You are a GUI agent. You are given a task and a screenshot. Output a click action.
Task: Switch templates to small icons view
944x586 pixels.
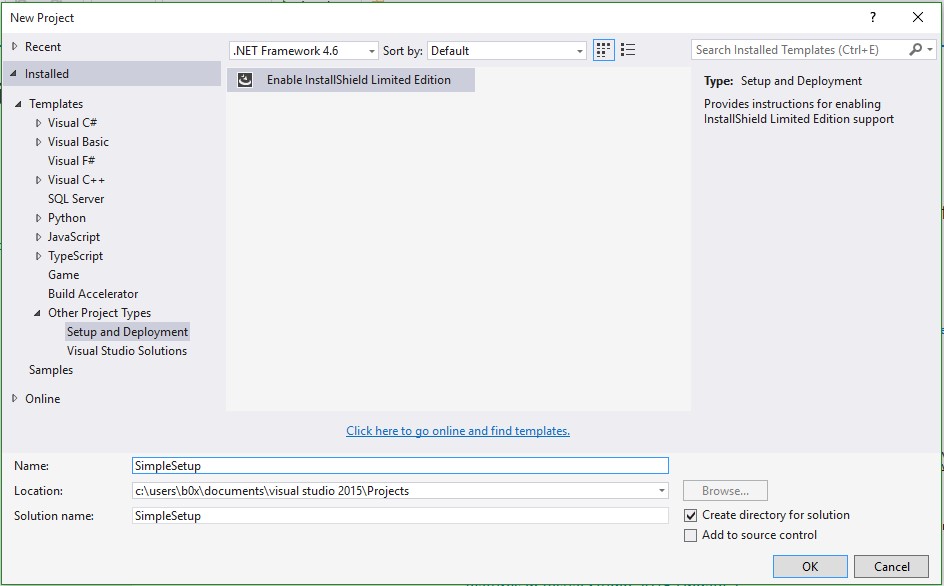coord(603,49)
